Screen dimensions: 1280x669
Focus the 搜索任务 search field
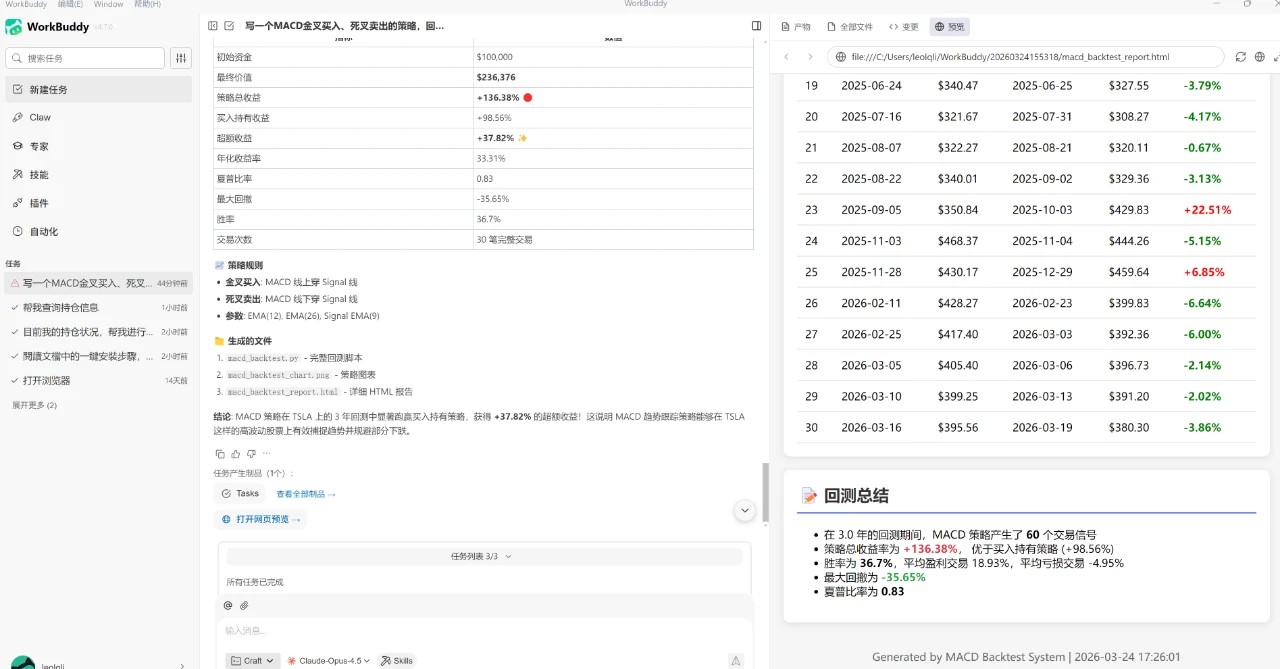pos(85,58)
